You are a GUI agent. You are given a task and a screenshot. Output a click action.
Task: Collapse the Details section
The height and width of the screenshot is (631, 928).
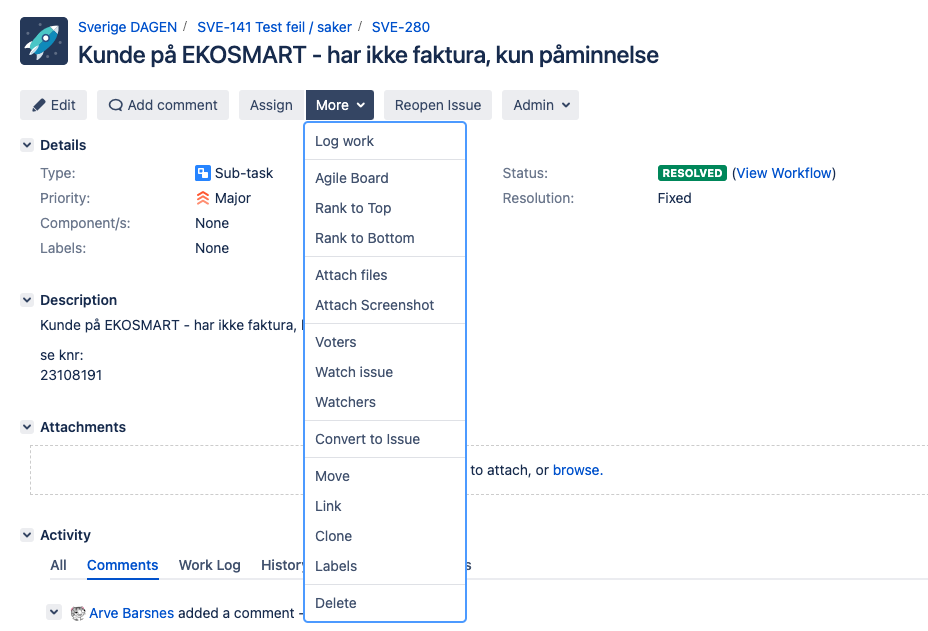(x=27, y=145)
